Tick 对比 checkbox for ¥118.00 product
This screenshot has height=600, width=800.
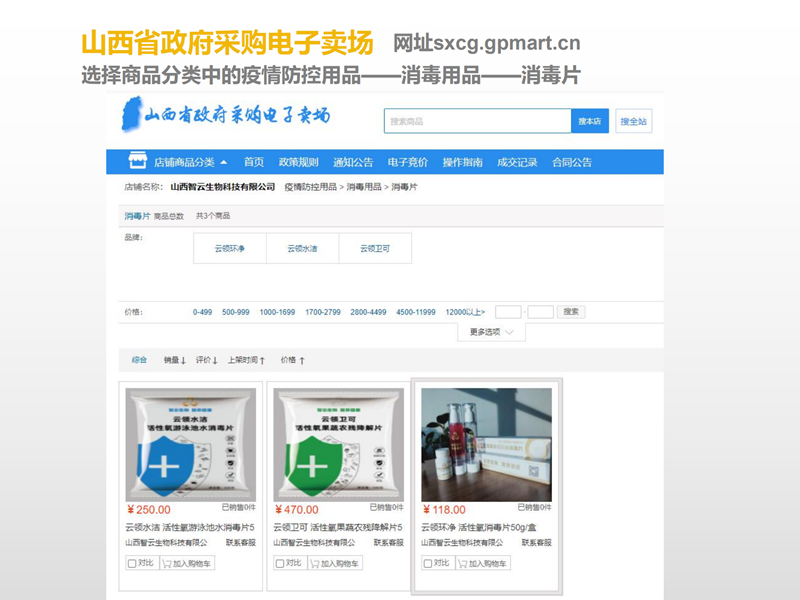(427, 563)
